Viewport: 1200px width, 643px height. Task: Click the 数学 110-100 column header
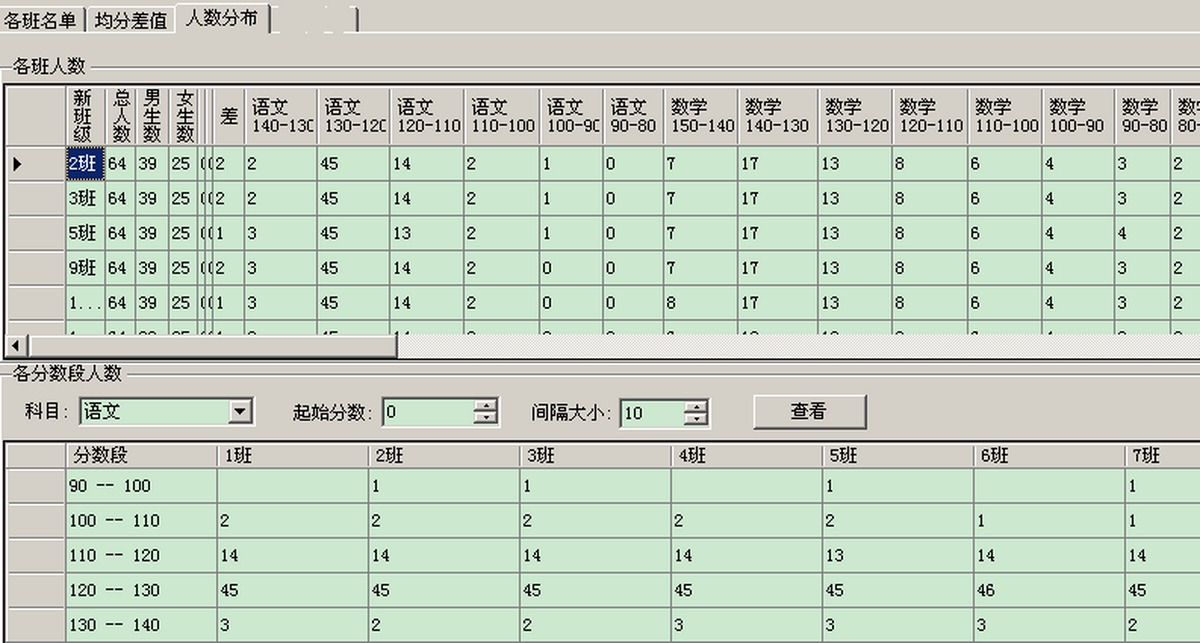point(1006,116)
